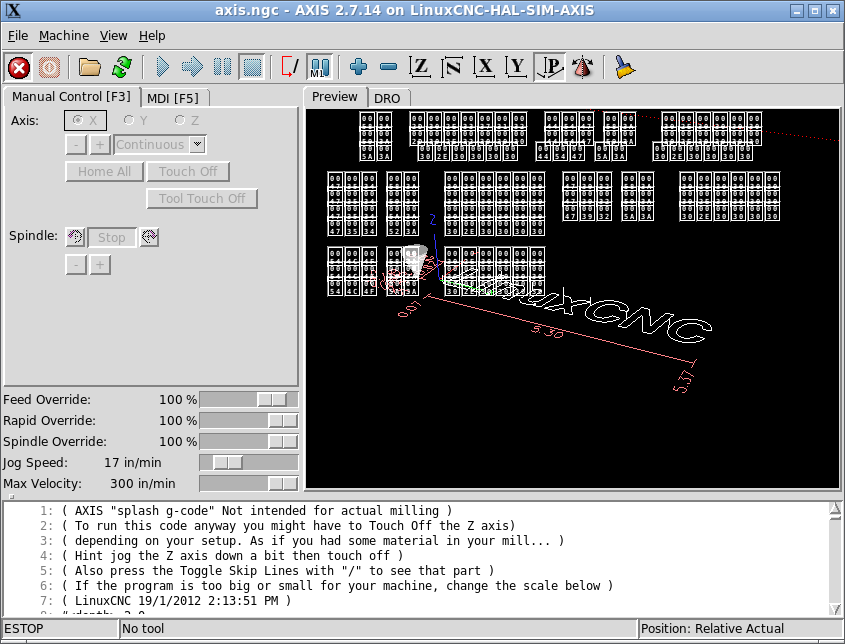Switch to side view X

click(x=484, y=67)
